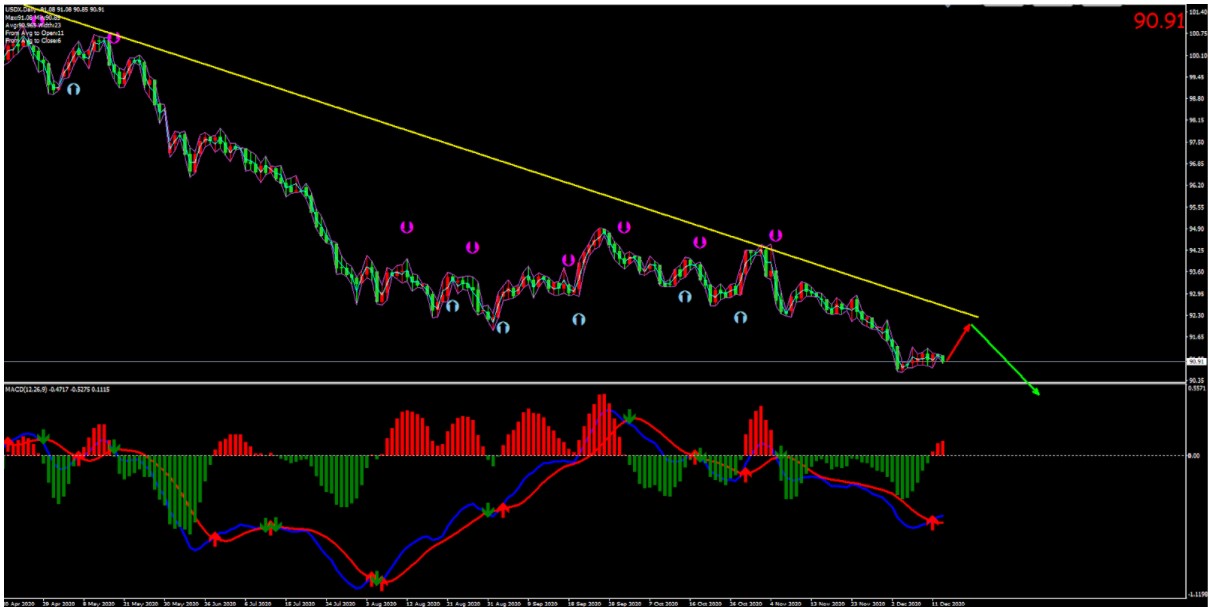The width and height of the screenshot is (1209, 607).
Task: Select the rightmost blue buy arrow marker
Action: 740,317
